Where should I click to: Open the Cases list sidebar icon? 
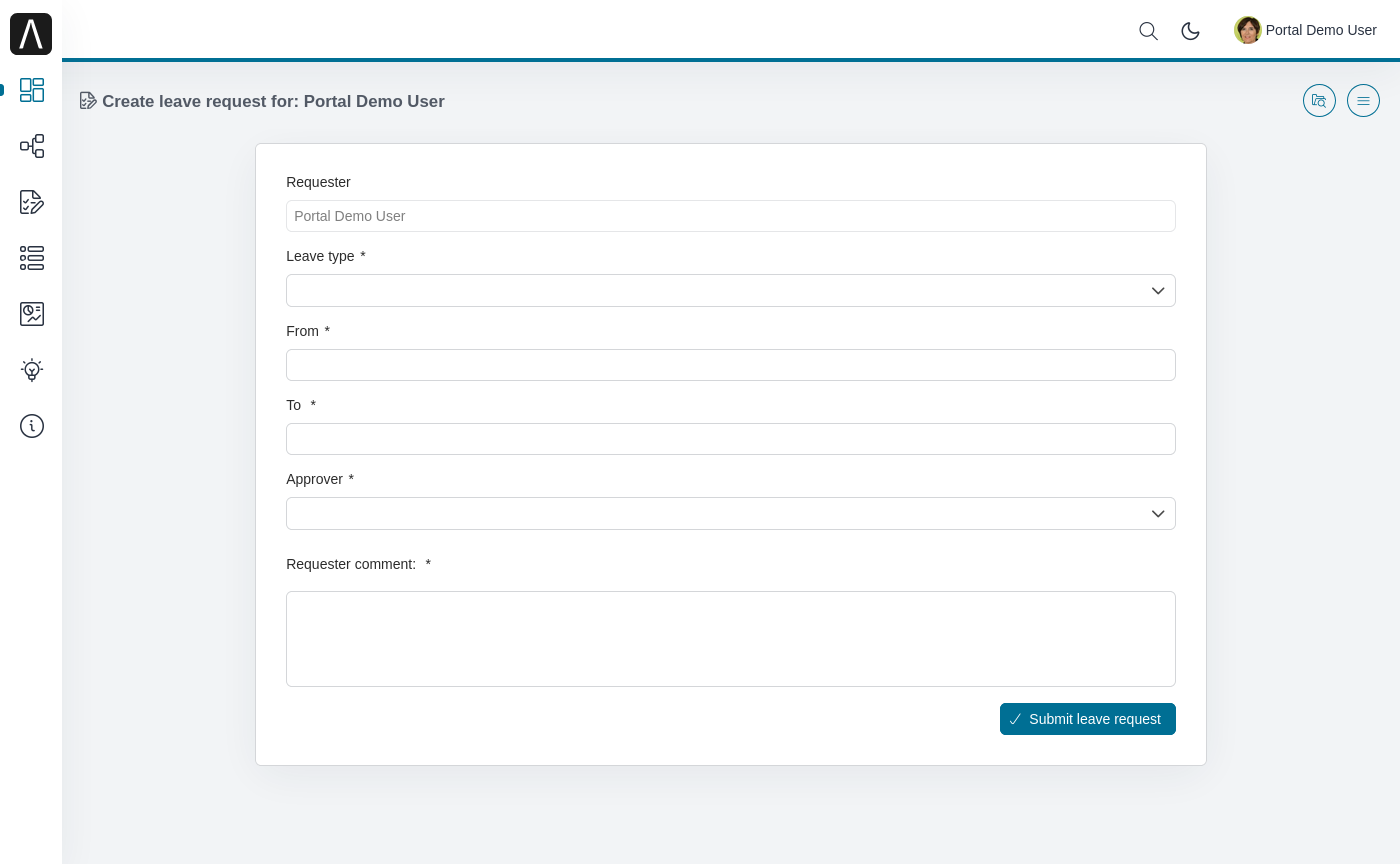(x=32, y=258)
